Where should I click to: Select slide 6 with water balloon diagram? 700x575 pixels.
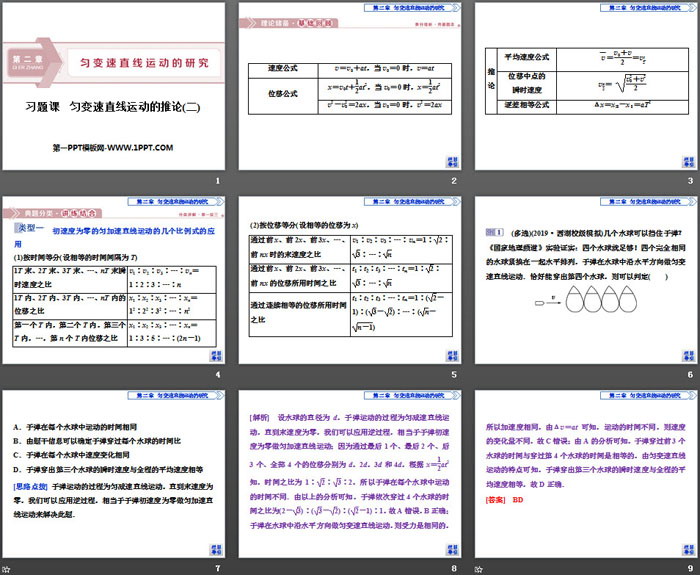(586, 280)
